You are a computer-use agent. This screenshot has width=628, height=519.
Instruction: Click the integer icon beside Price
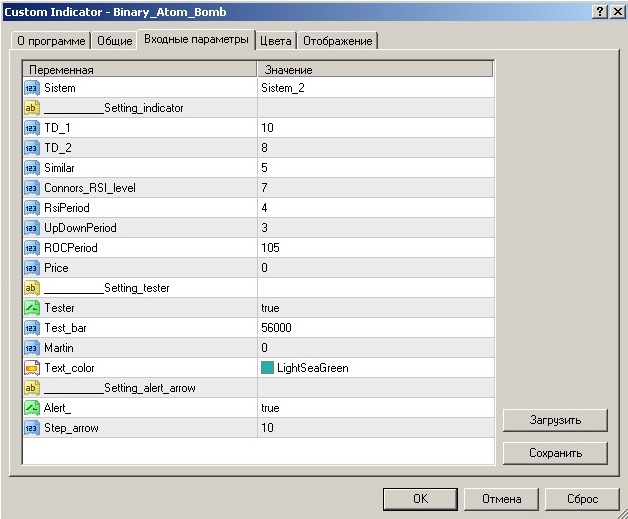(x=32, y=268)
